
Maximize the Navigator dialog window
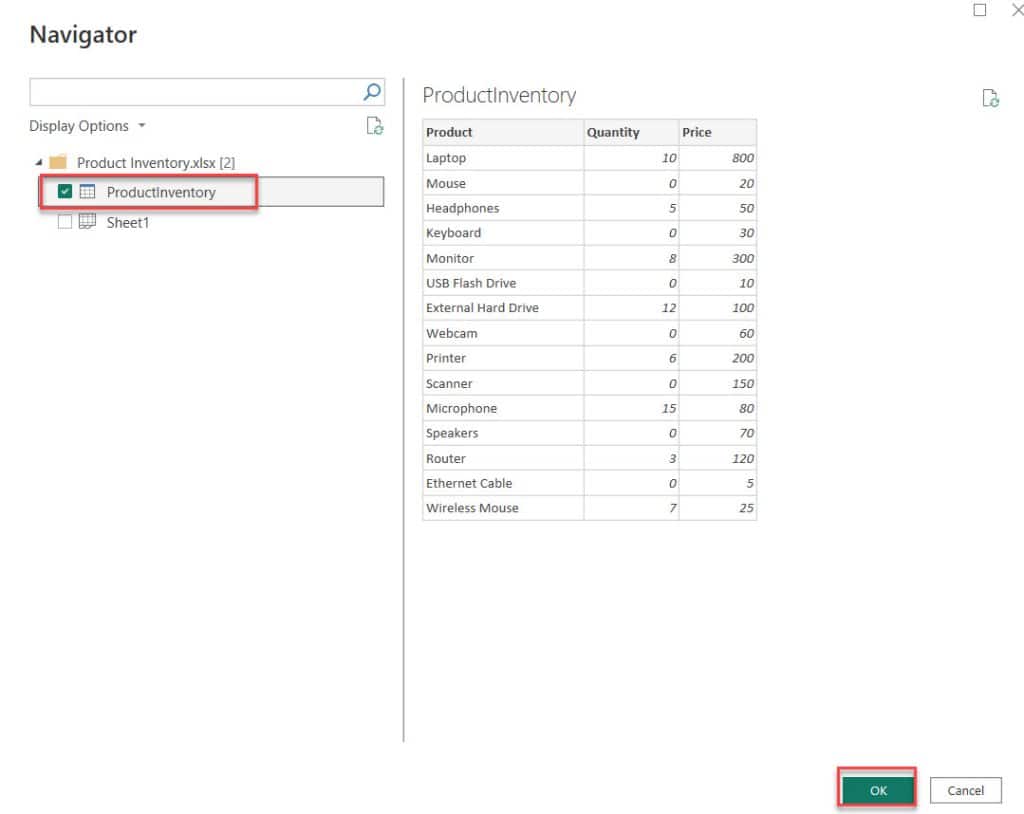tap(980, 10)
